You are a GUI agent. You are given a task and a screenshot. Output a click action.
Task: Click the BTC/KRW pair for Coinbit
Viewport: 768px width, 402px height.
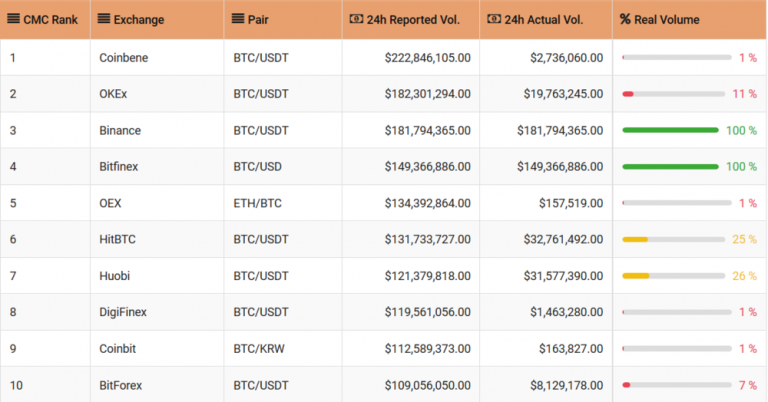click(x=259, y=349)
